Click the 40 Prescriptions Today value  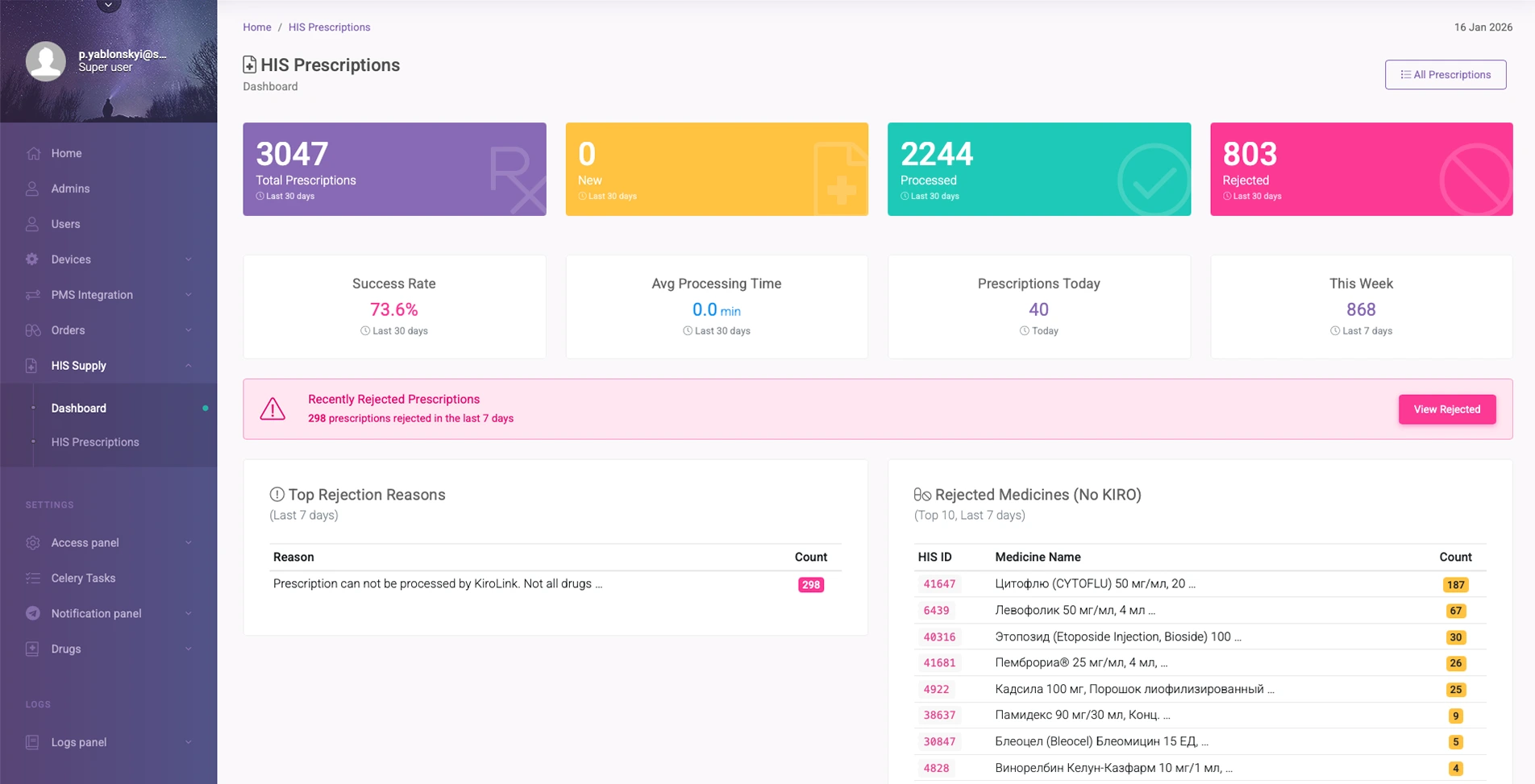click(1038, 309)
